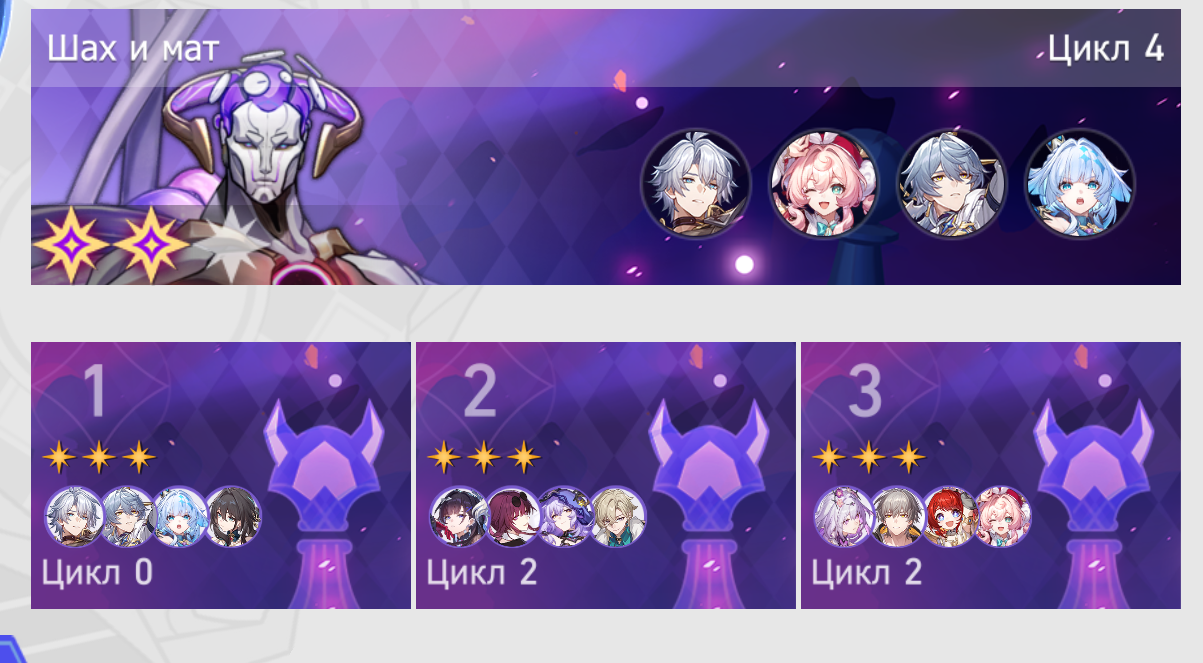Click the silver-haired character portrait in top banner

pos(696,184)
